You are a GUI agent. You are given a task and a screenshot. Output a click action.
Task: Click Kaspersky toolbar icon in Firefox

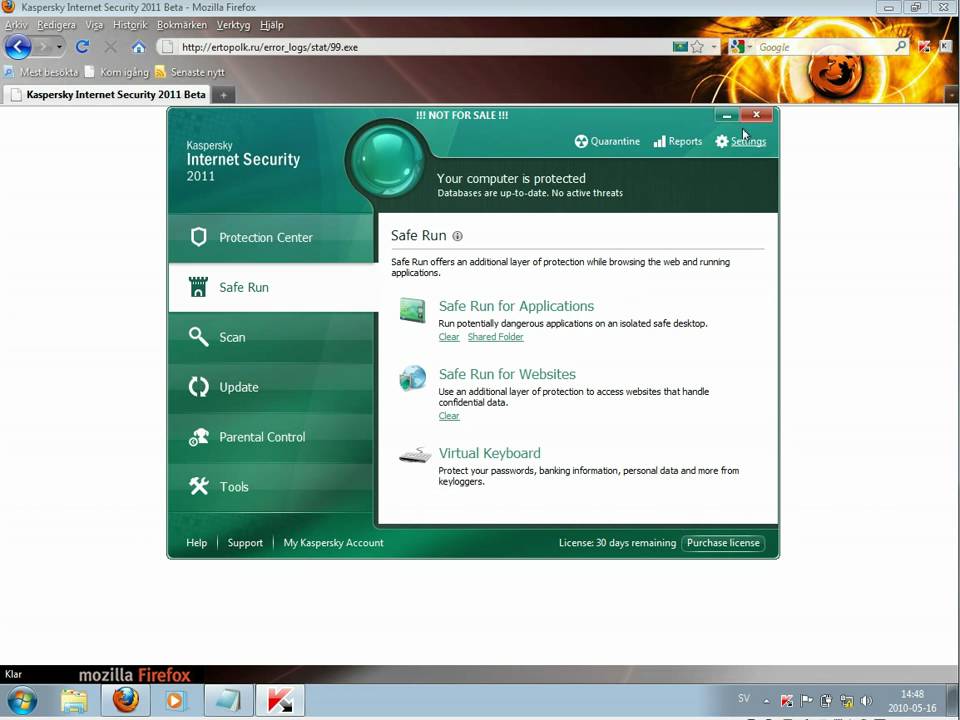point(924,47)
